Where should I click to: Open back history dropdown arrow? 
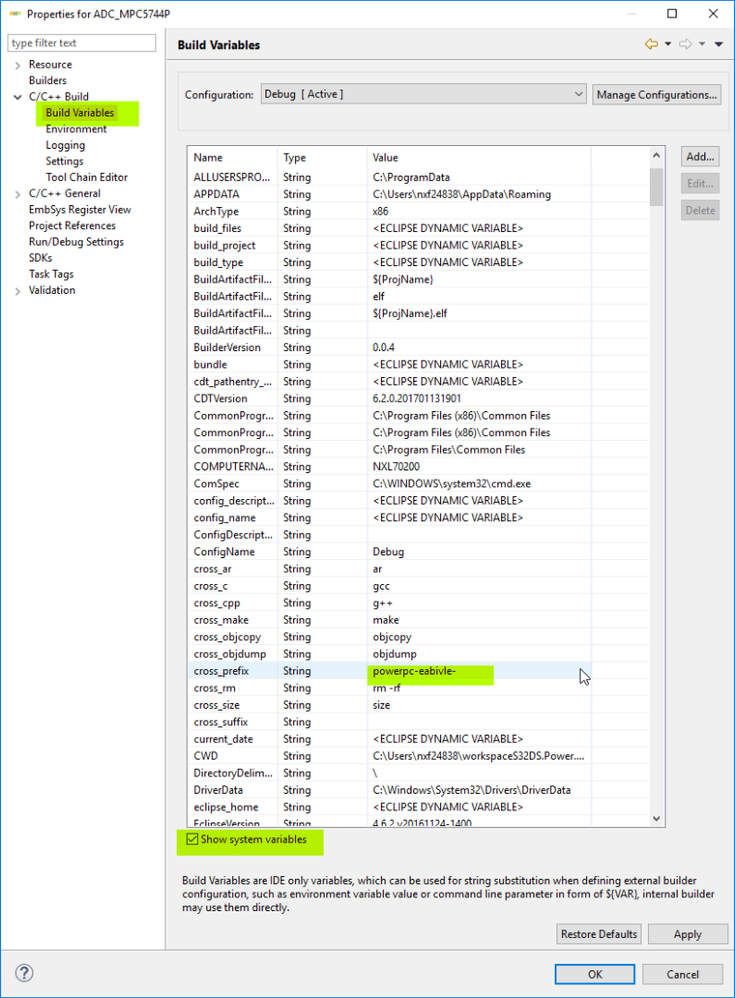tap(668, 44)
